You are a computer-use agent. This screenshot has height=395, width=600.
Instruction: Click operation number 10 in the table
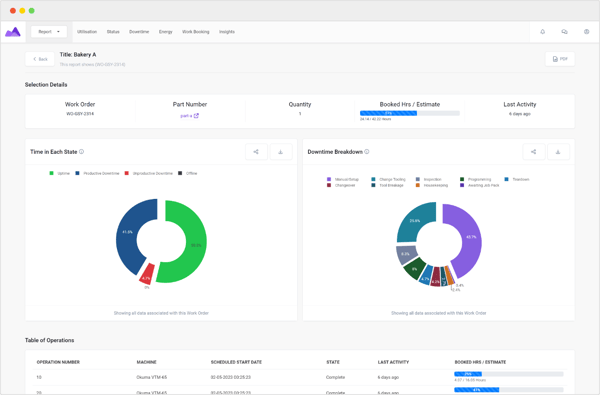pyautogui.click(x=39, y=377)
